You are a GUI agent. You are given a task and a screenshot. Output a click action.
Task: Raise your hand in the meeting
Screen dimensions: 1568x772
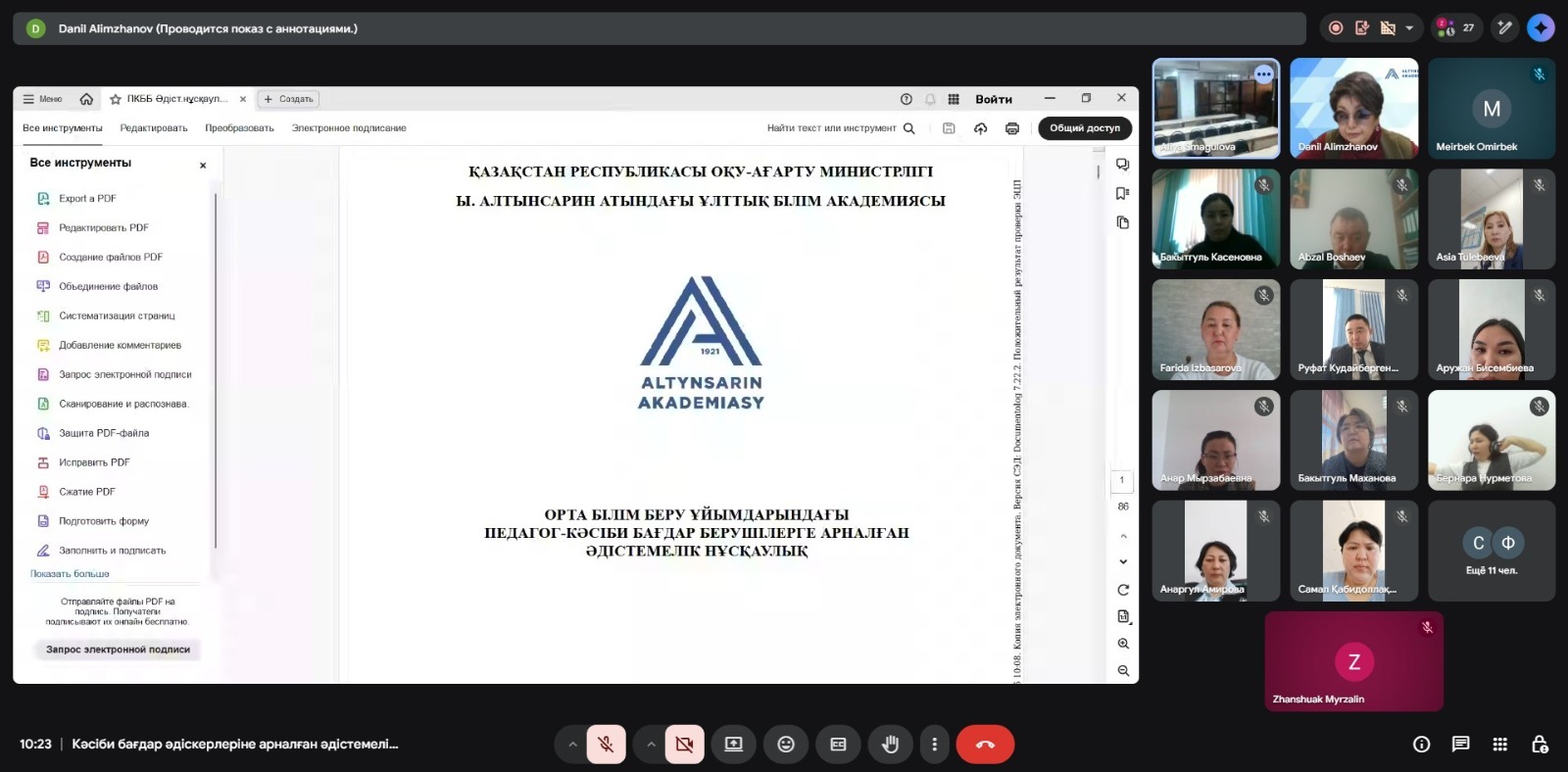click(890, 745)
